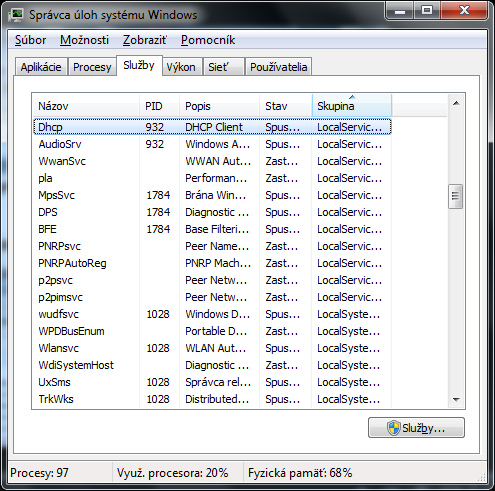The width and height of the screenshot is (495, 491).
Task: Switch to the Výkon tab
Action: click(181, 67)
